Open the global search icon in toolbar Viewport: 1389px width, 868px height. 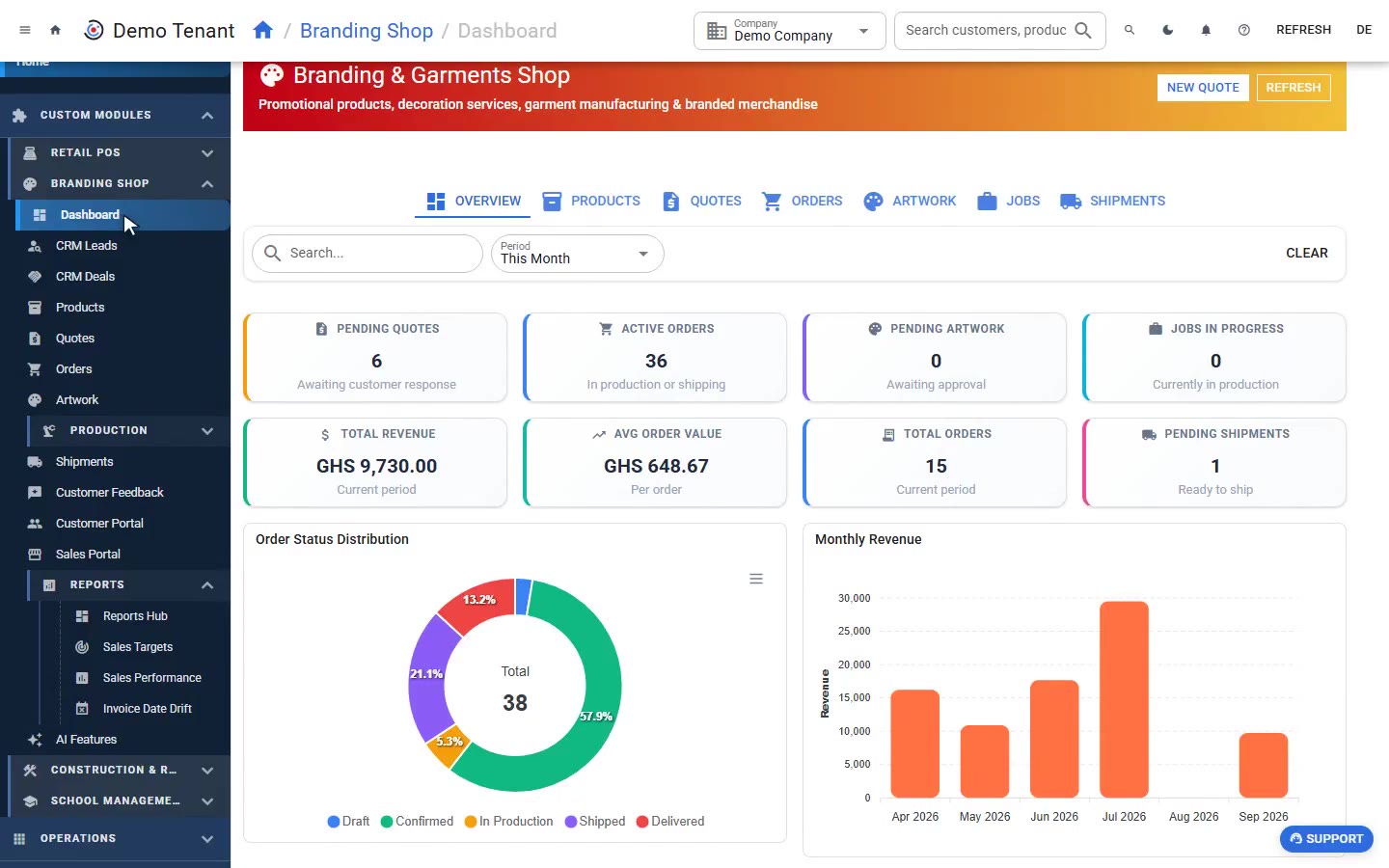[x=1130, y=30]
